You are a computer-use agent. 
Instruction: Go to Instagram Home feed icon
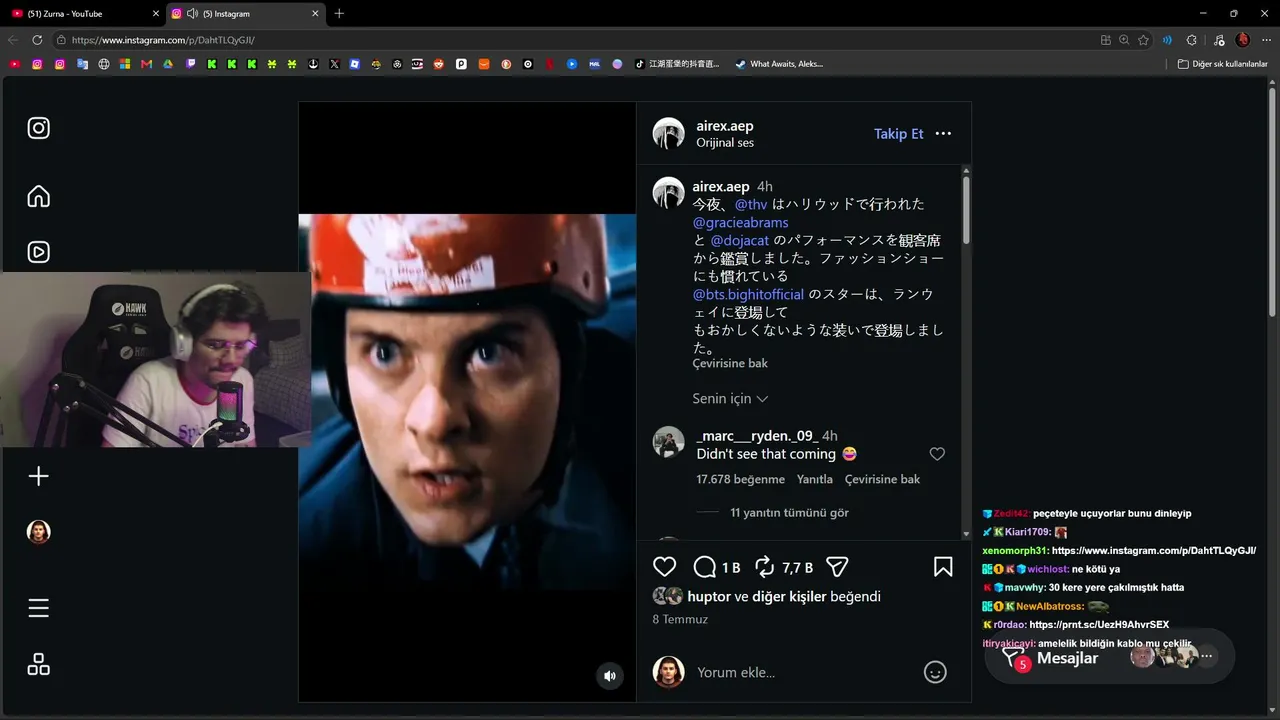39,196
